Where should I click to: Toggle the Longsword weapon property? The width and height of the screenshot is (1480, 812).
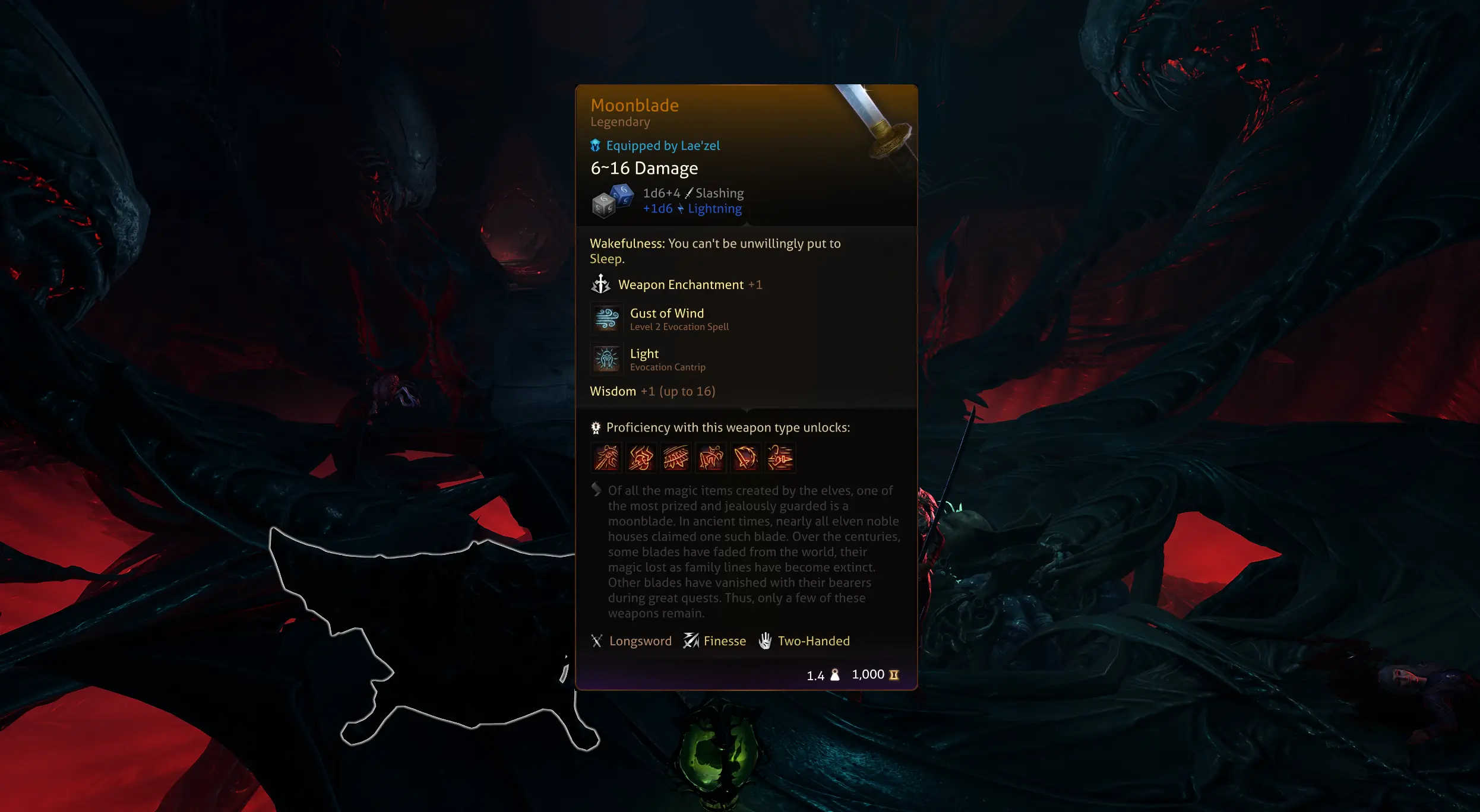pos(630,641)
